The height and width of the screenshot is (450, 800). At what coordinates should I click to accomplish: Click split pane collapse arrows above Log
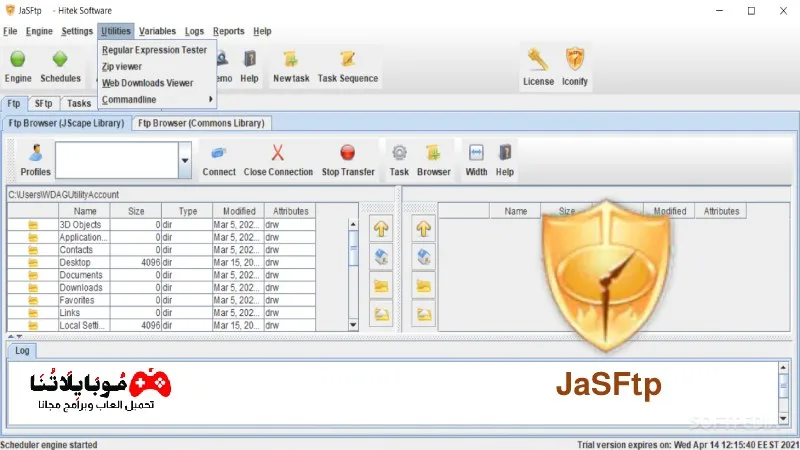pos(15,337)
